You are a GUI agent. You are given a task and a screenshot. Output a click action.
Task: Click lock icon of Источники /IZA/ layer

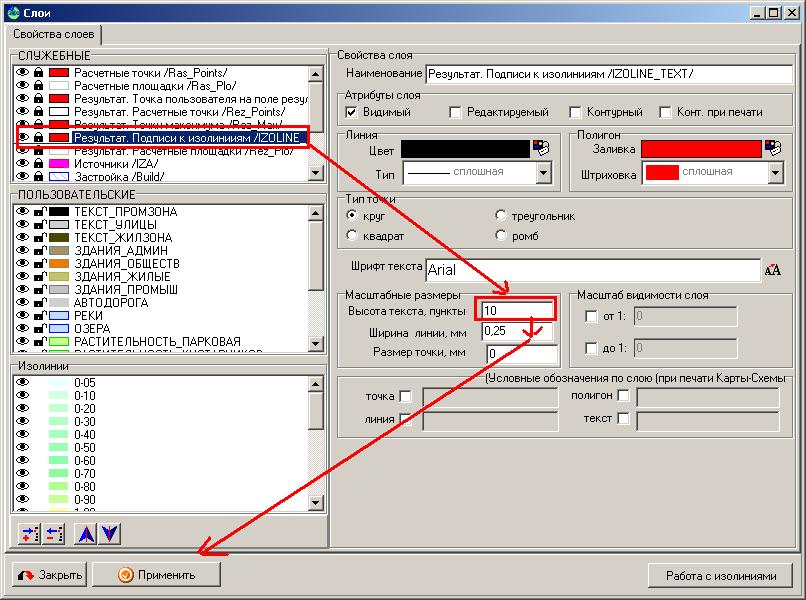point(38,163)
